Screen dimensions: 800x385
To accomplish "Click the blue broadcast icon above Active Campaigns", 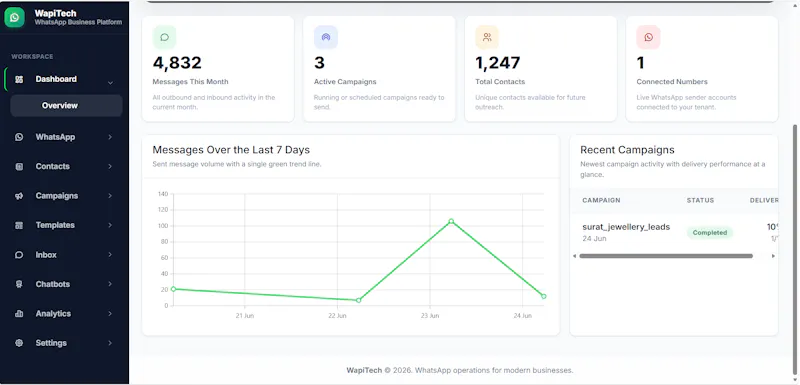I will tap(326, 37).
